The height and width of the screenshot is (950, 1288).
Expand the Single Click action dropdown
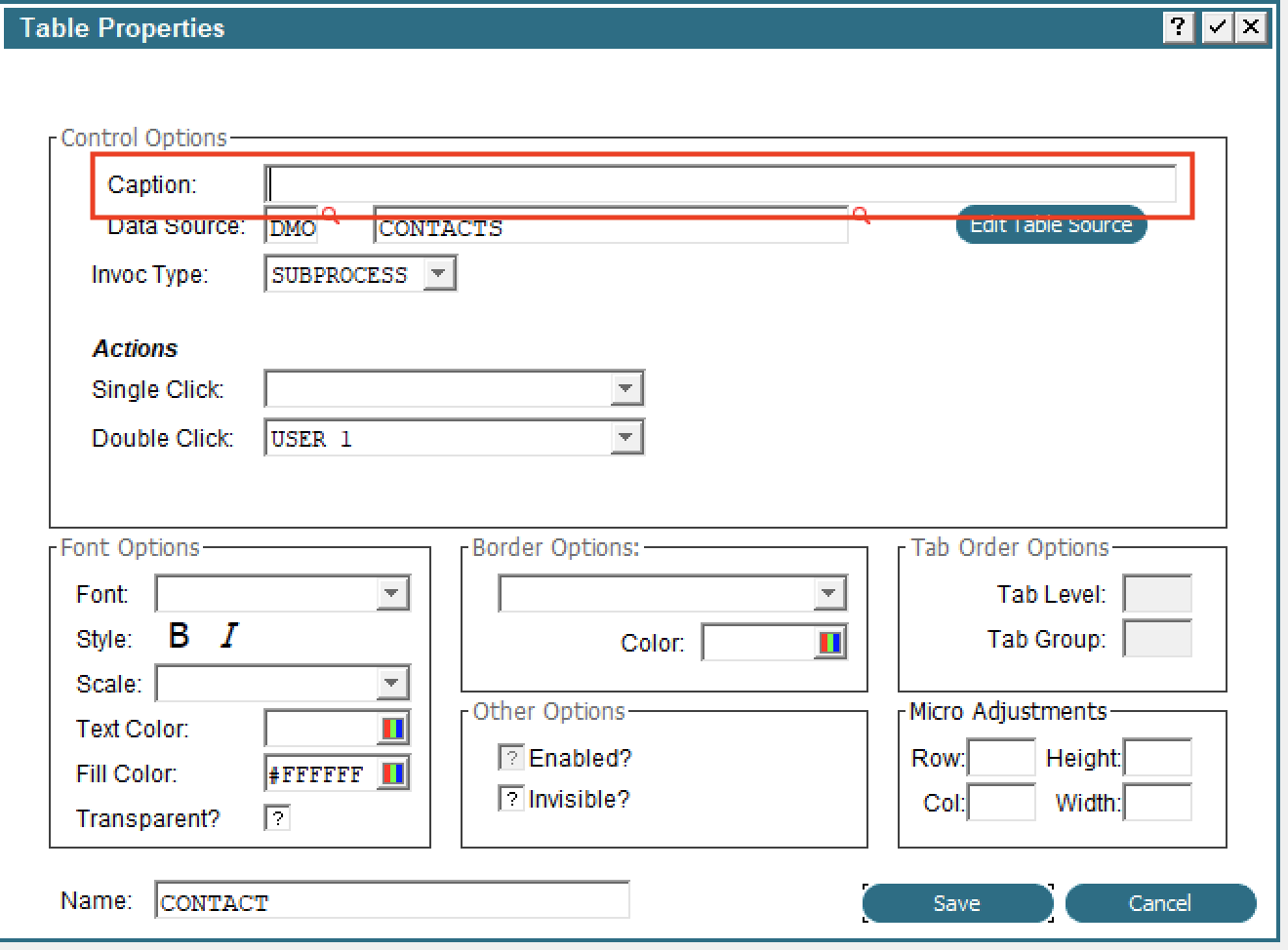point(626,389)
